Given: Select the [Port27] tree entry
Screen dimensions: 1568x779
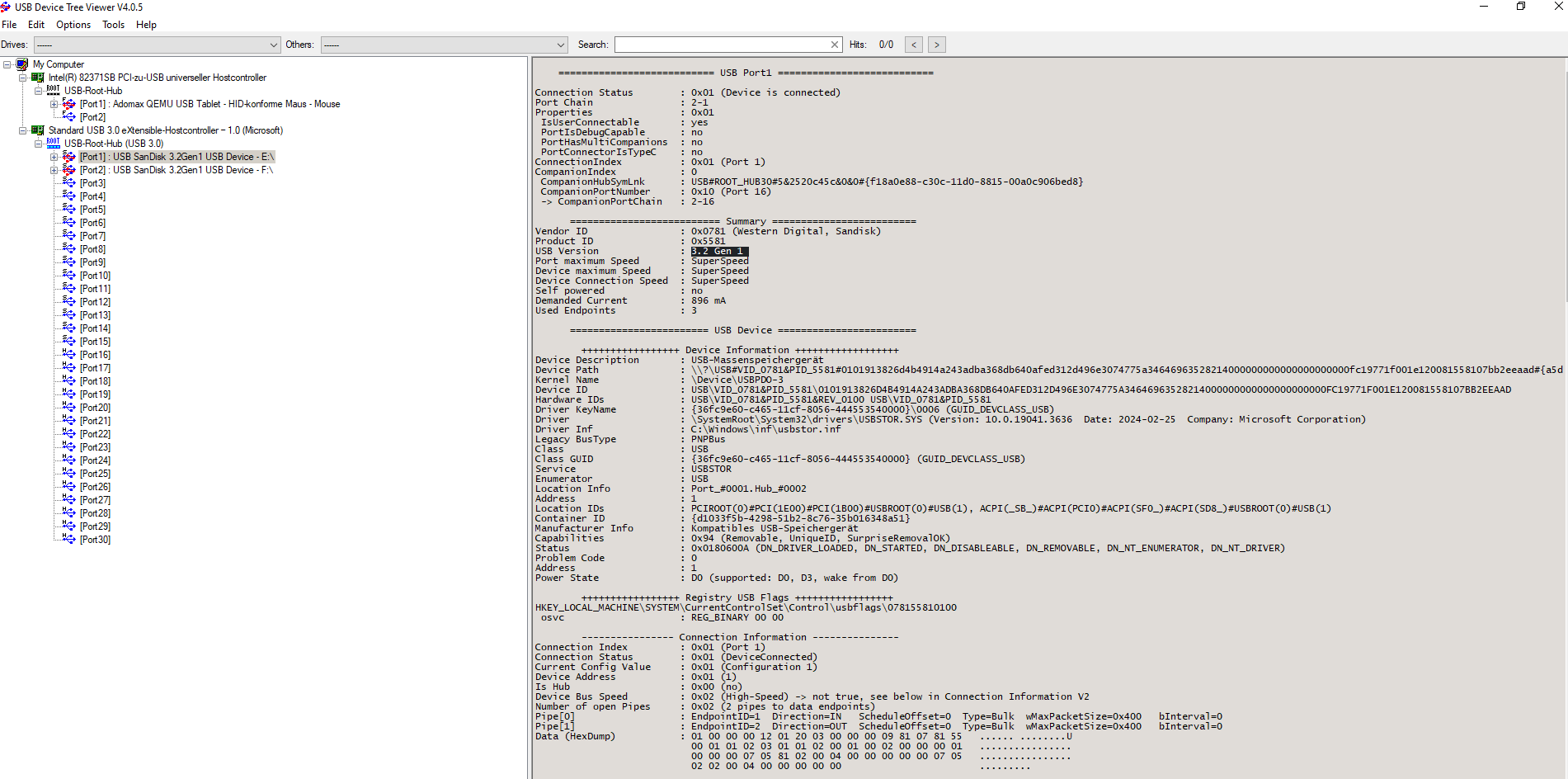Looking at the screenshot, I should tap(95, 500).
